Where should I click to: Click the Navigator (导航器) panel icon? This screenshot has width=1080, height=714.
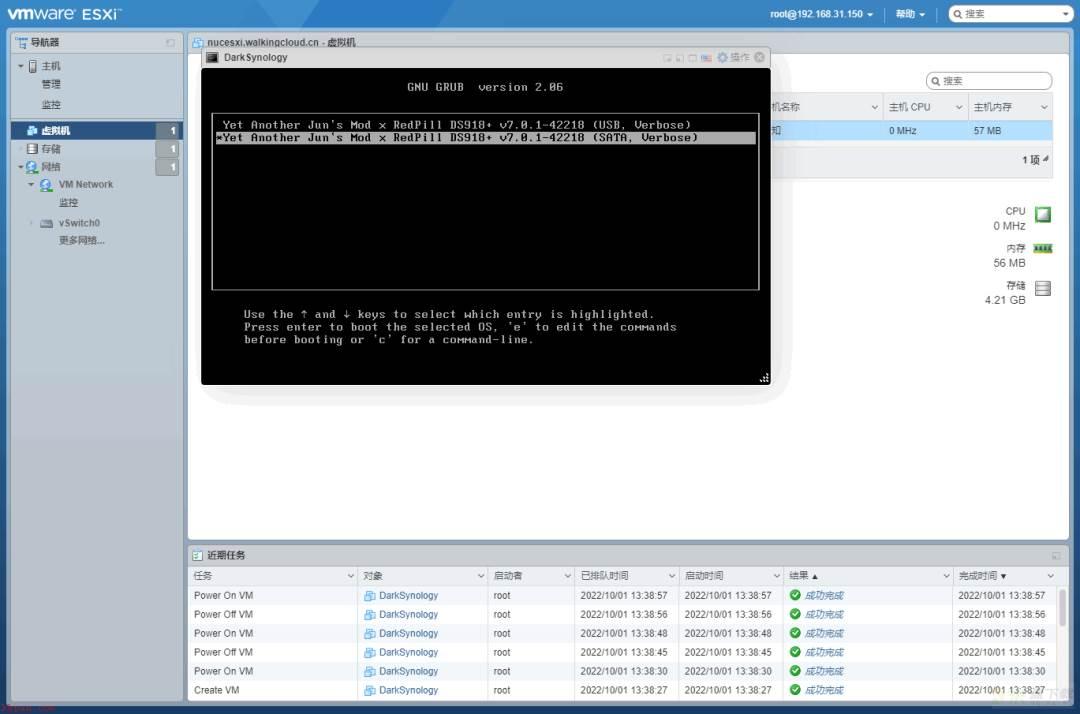[21, 43]
